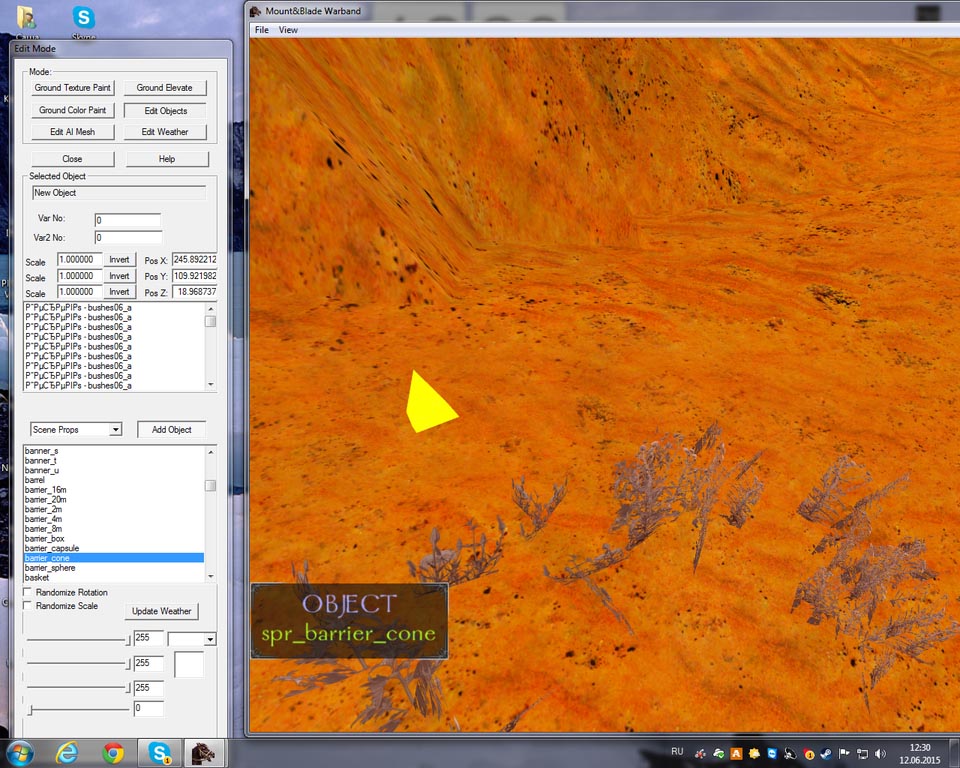The height and width of the screenshot is (768, 960).
Task: Click the Windows Start button
Action: click(x=20, y=752)
